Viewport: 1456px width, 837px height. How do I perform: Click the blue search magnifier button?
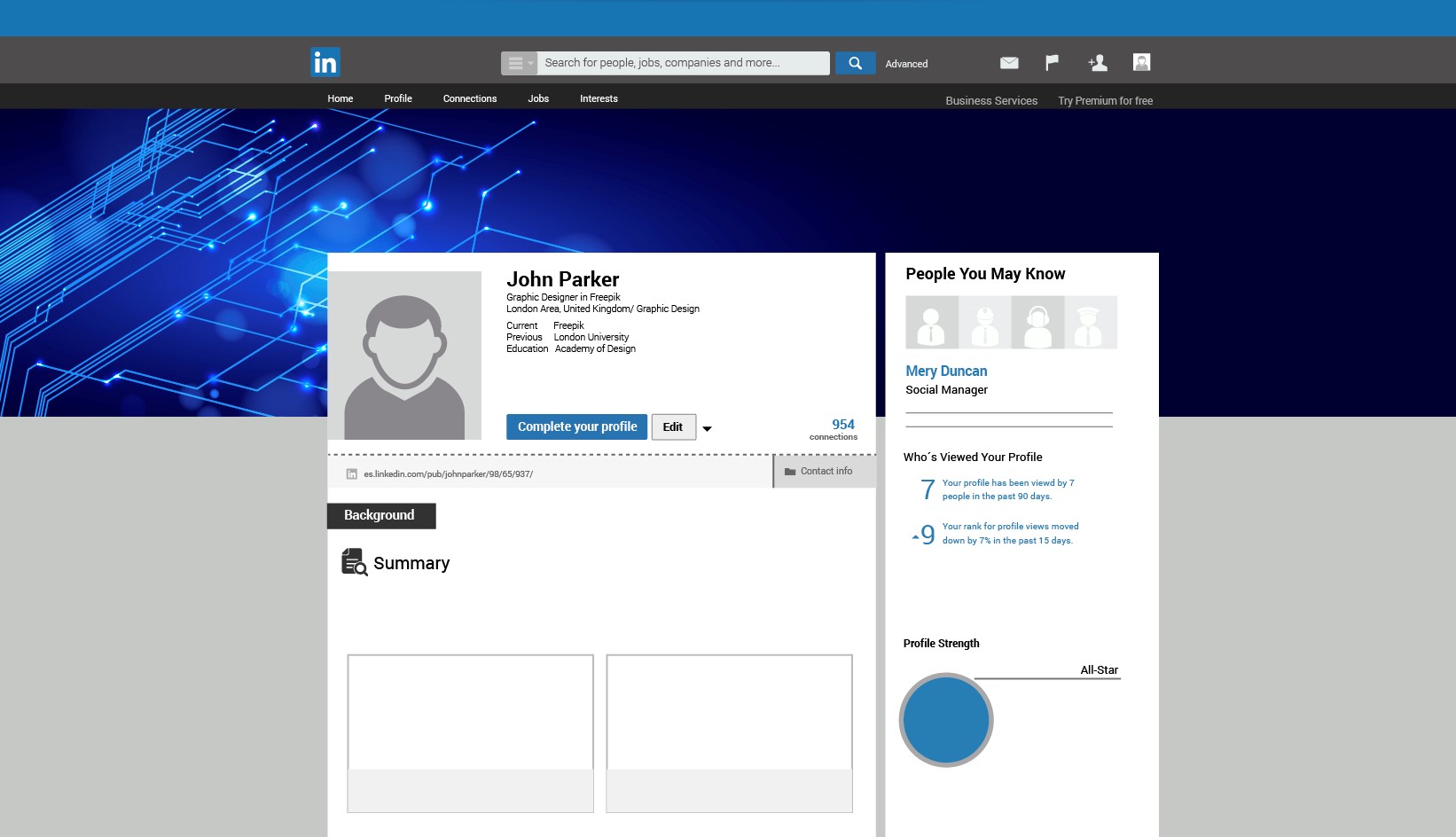coord(855,63)
